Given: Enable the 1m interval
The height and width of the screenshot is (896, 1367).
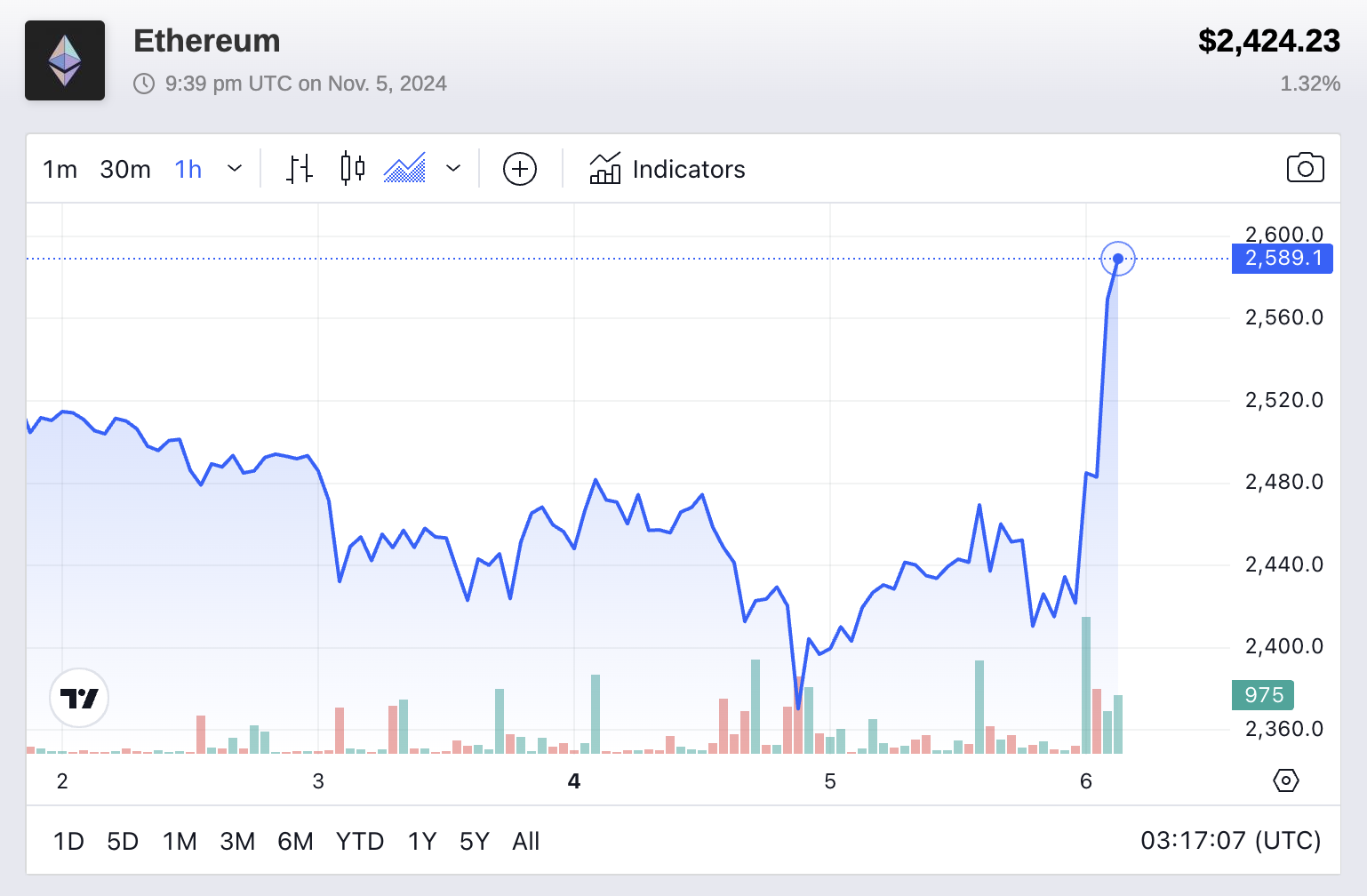Looking at the screenshot, I should (x=59, y=169).
